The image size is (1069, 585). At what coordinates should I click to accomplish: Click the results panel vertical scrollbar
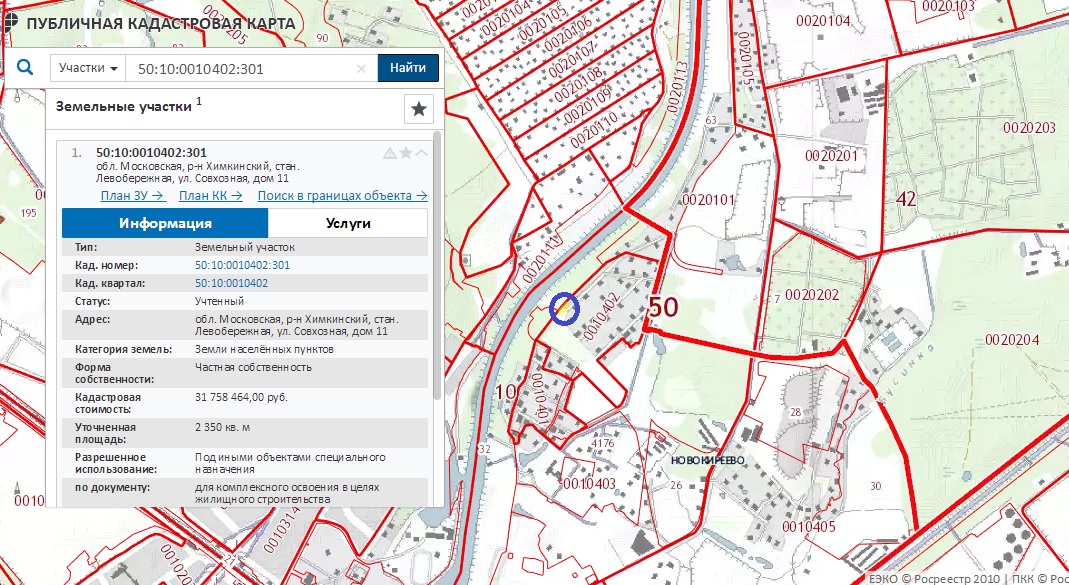[438, 266]
